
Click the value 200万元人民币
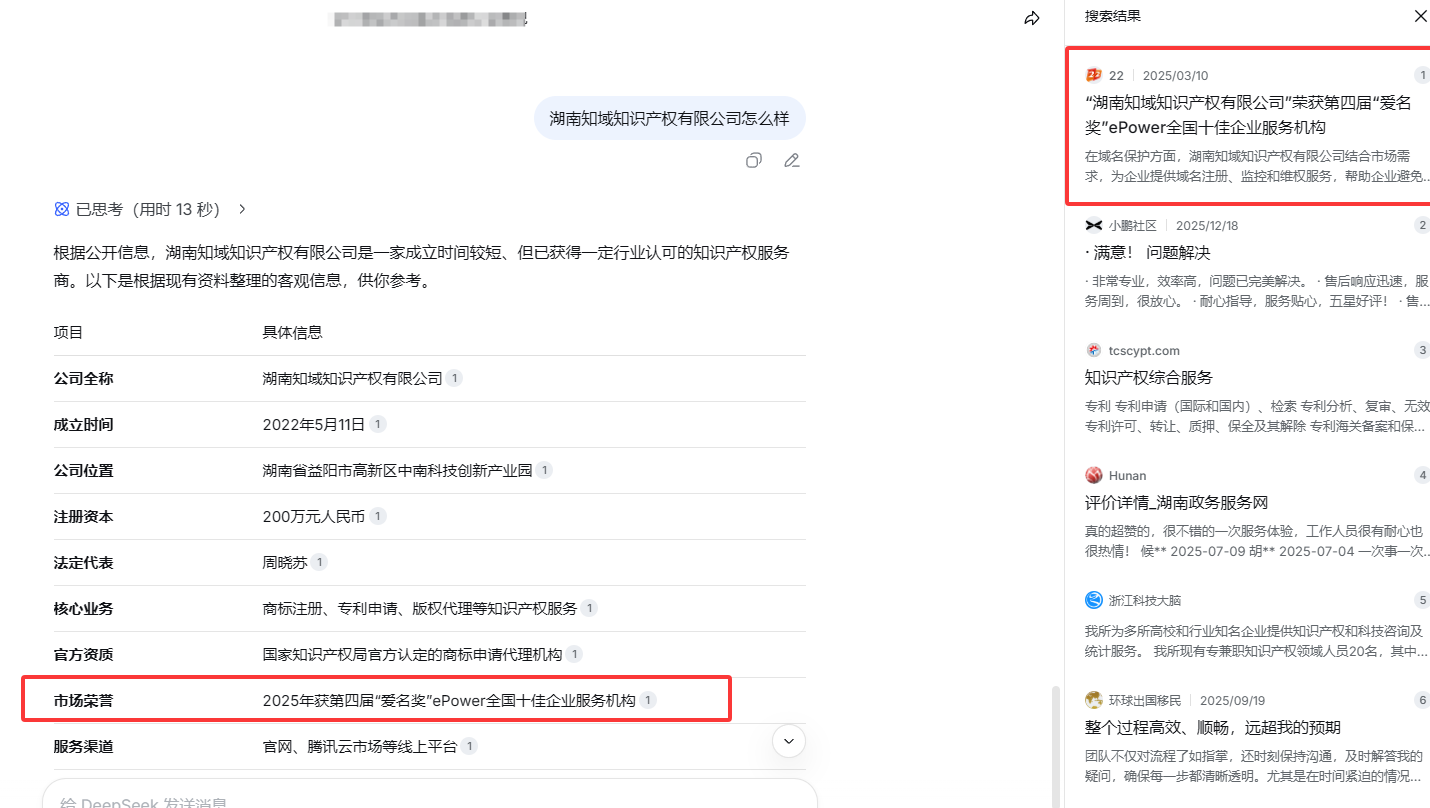(314, 516)
